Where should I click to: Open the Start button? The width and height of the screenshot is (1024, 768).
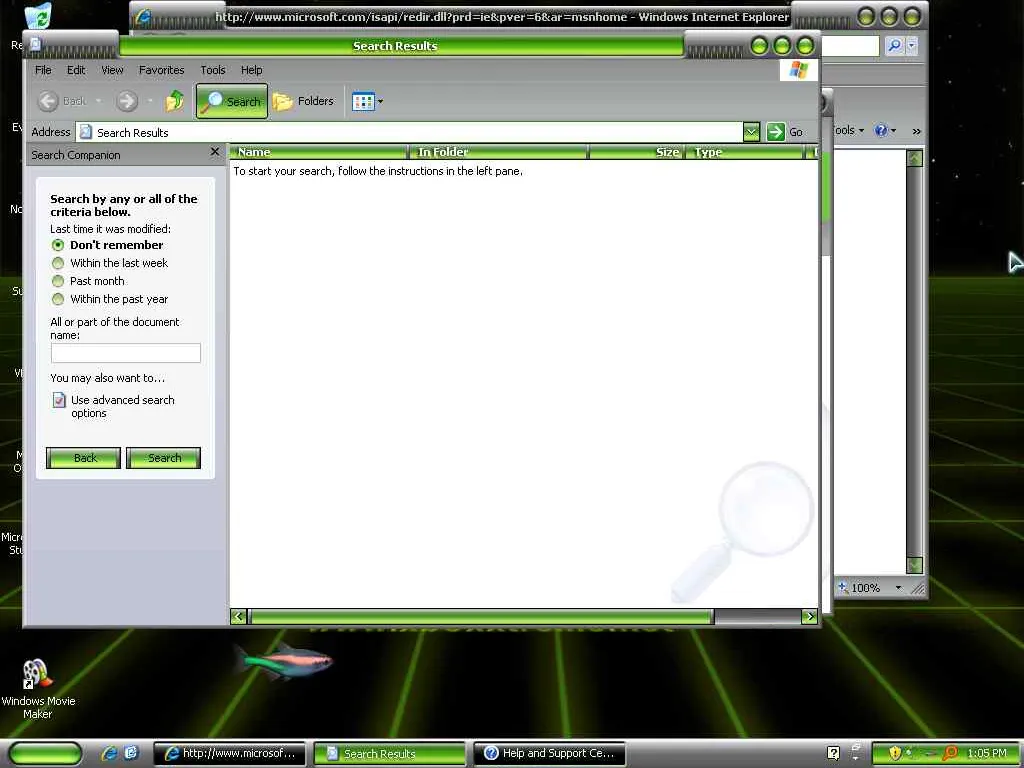click(45, 753)
